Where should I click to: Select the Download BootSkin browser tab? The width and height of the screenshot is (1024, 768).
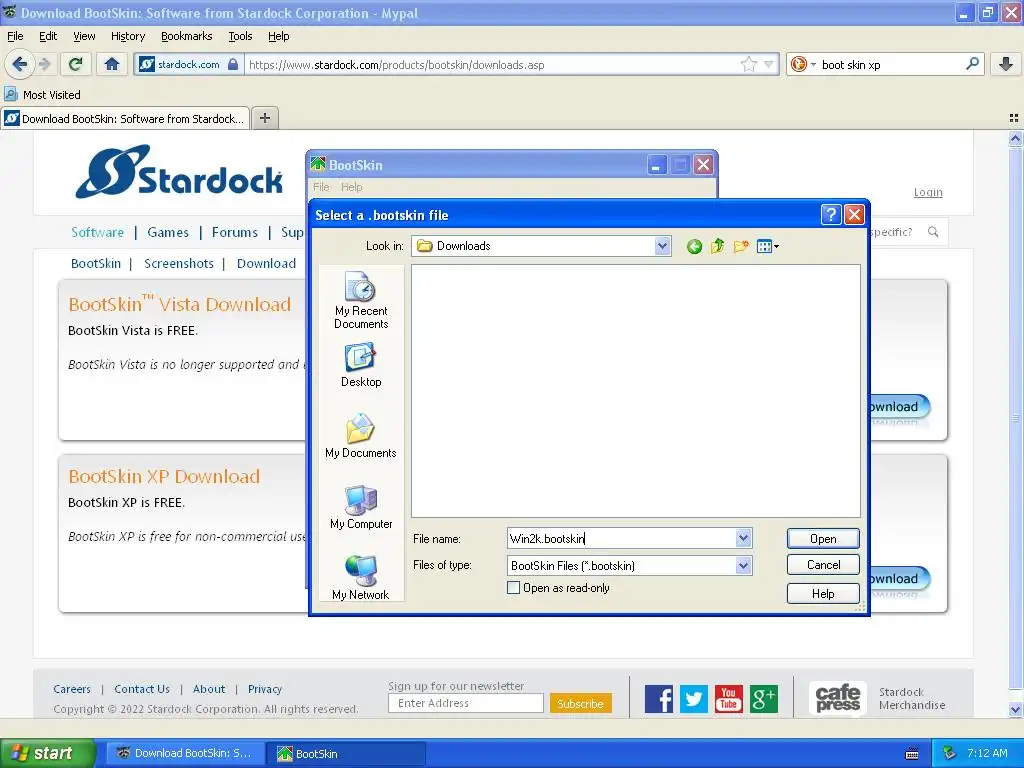[x=125, y=118]
